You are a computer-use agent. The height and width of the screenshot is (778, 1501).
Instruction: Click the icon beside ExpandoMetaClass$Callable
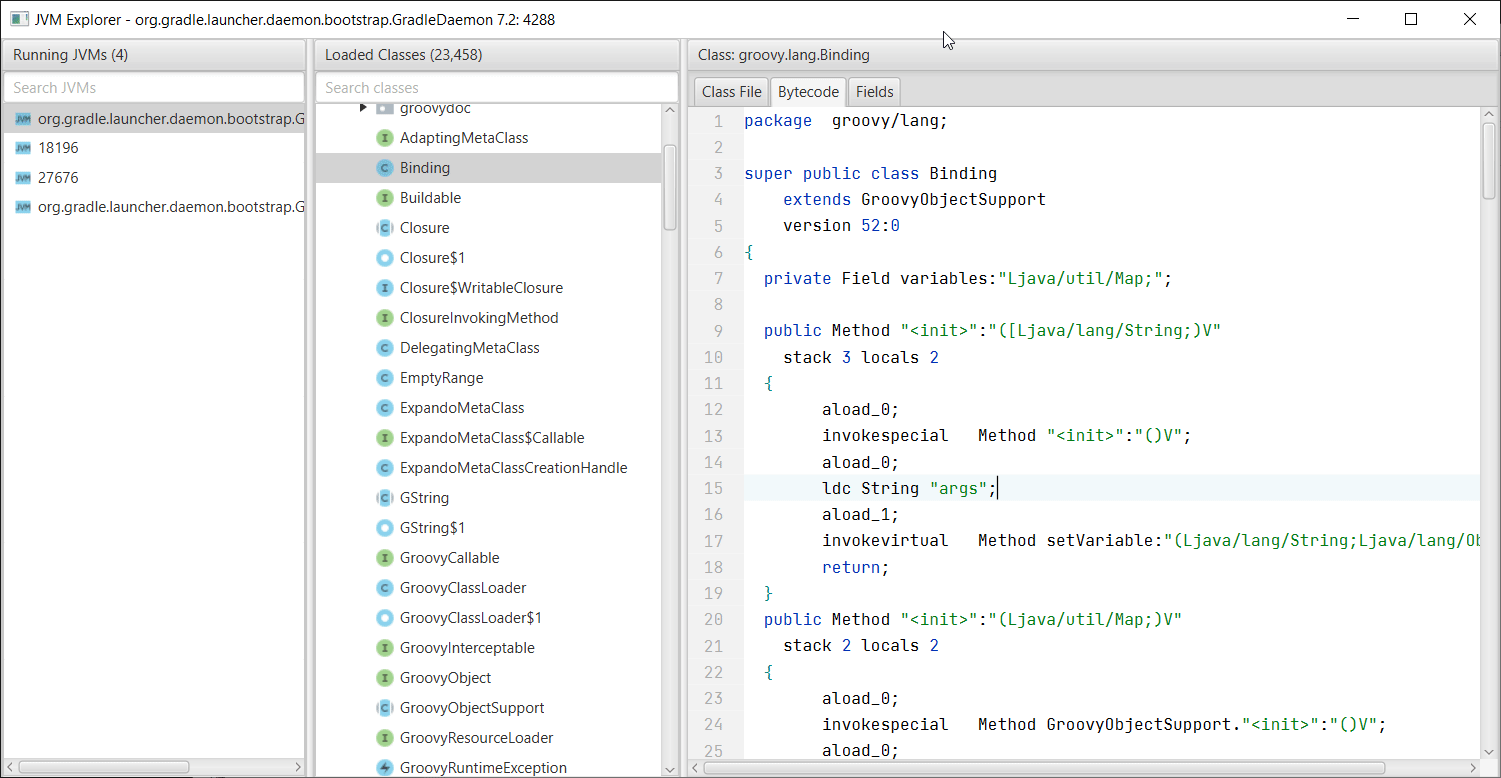384,438
